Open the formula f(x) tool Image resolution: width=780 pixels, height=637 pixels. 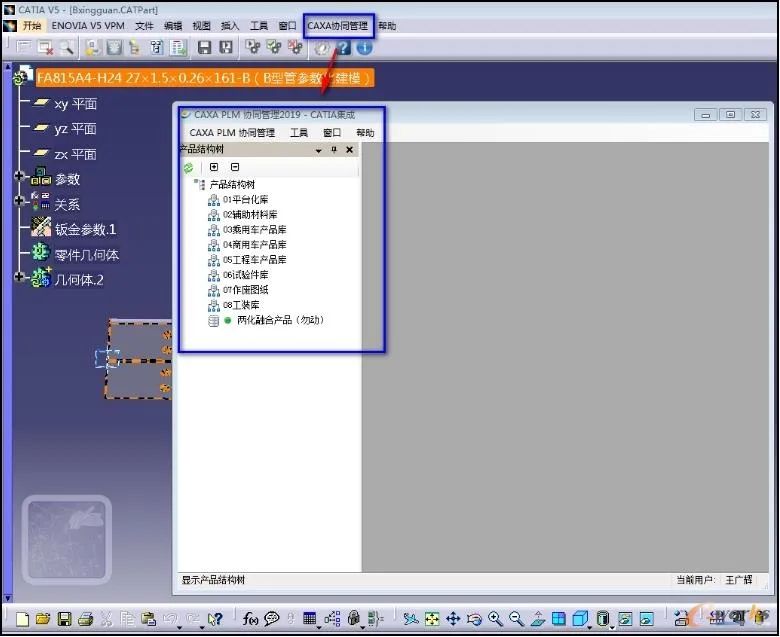click(250, 619)
